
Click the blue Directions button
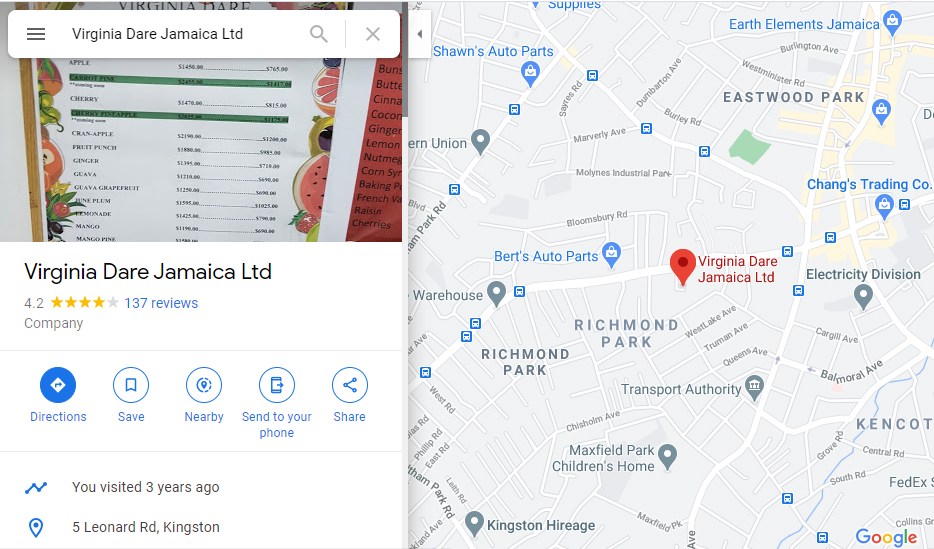point(58,385)
